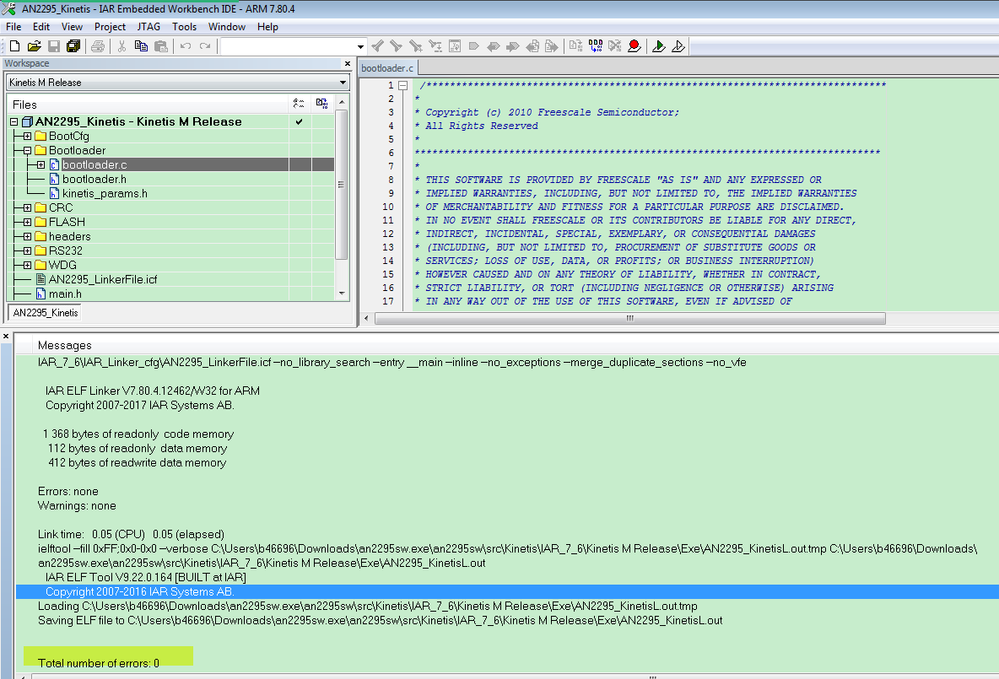The height and width of the screenshot is (679, 999).
Task: Open the Help menu
Action: coord(268,27)
